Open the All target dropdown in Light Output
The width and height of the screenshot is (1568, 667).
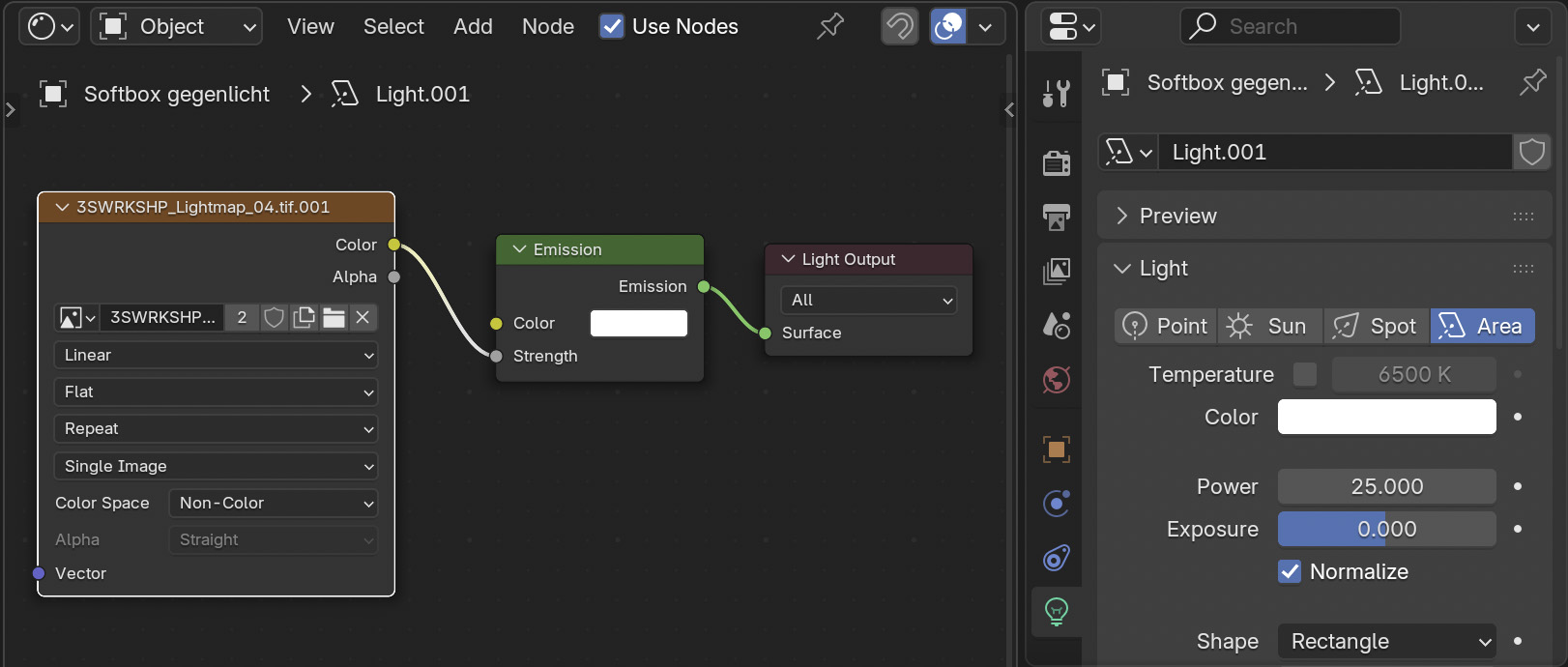coord(869,300)
